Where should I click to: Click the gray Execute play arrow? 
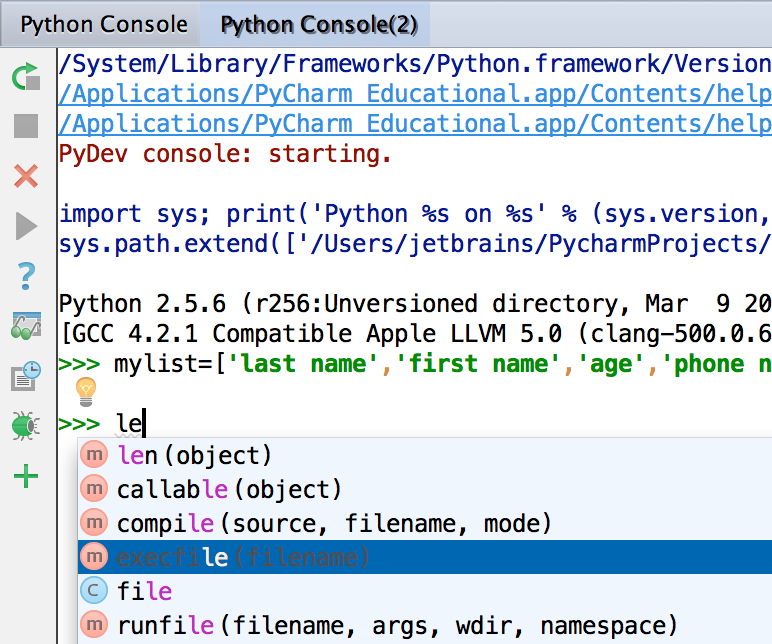pyautogui.click(x=26, y=226)
